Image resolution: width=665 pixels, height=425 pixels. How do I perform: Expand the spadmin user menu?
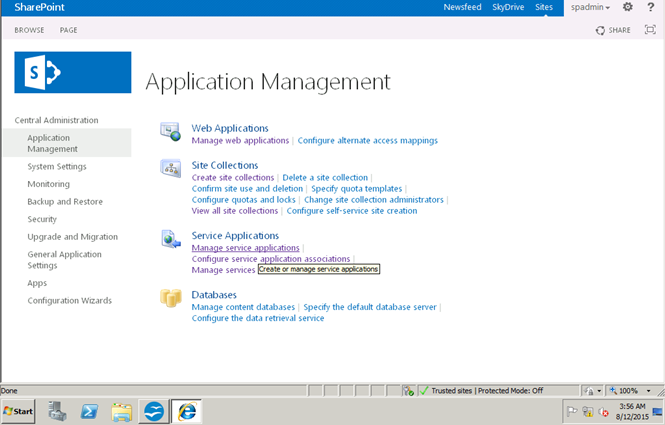[x=590, y=7]
